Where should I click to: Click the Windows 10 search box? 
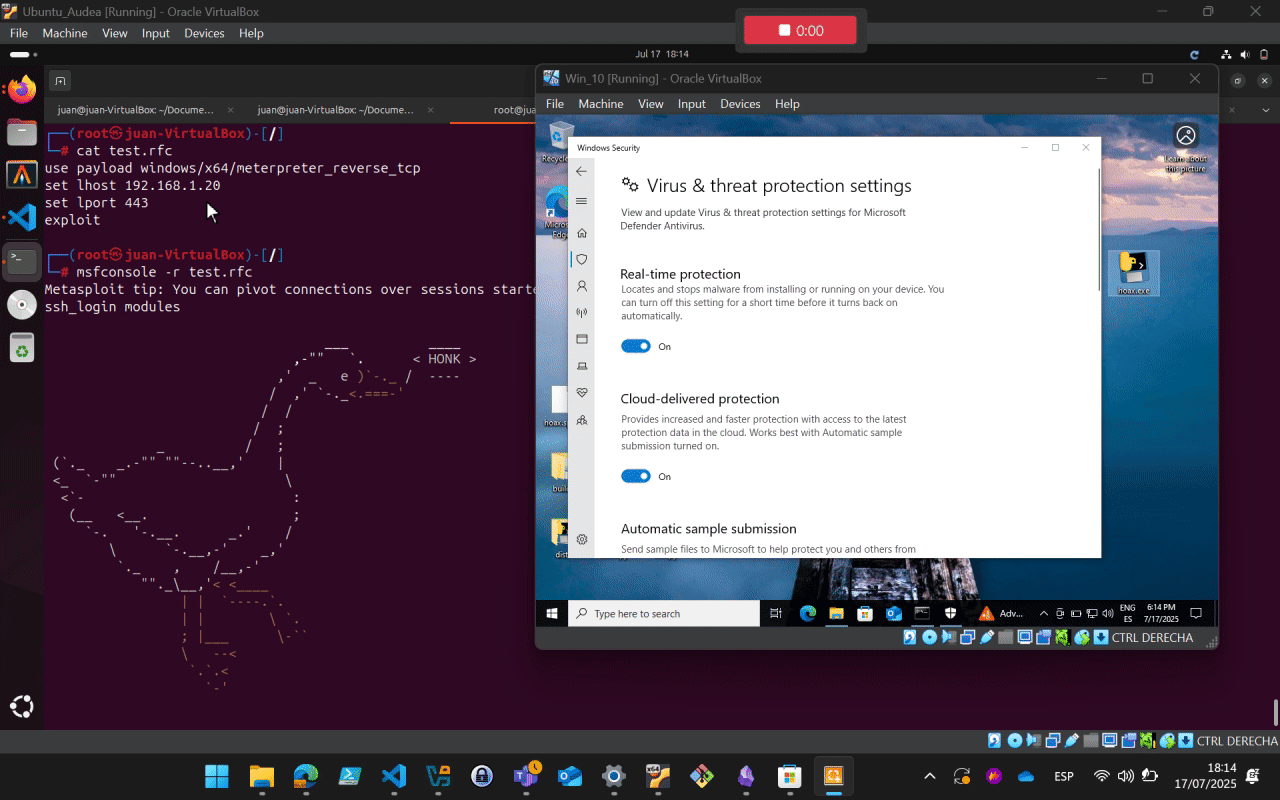coord(664,613)
